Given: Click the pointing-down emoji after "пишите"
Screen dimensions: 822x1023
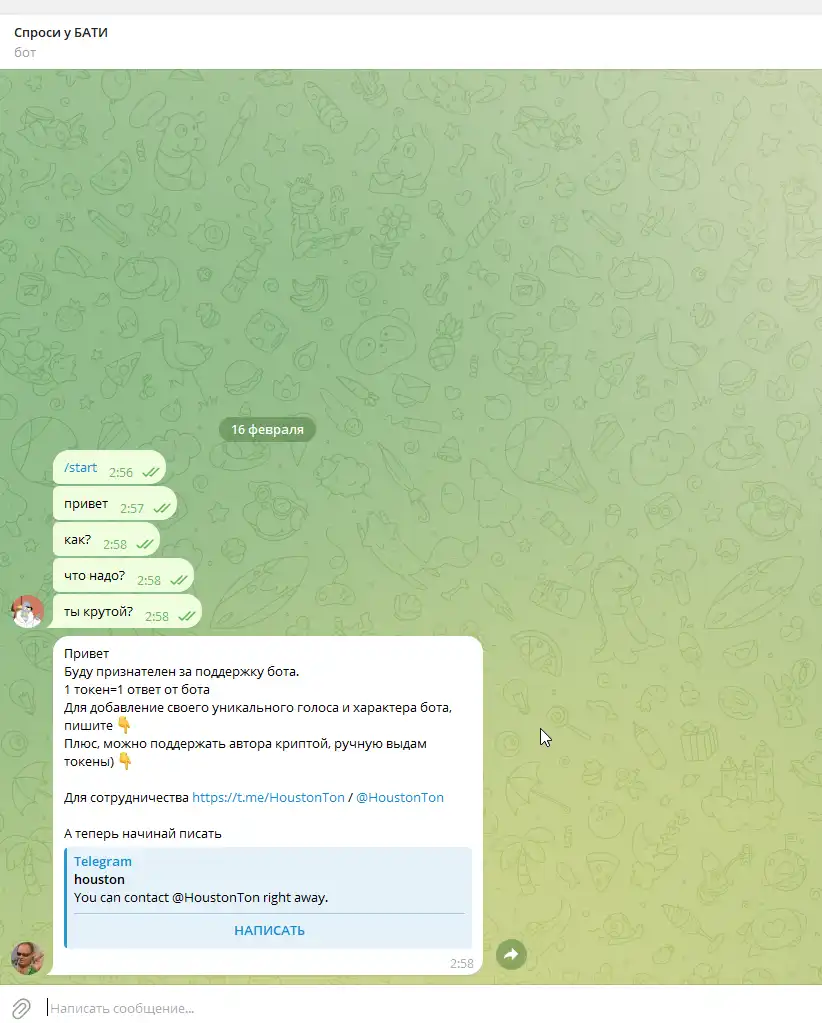Looking at the screenshot, I should [x=124, y=724].
